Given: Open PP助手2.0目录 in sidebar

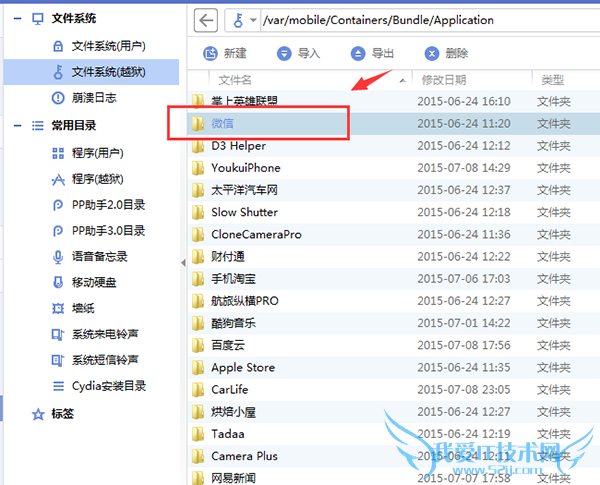Looking at the screenshot, I should click(91, 205).
